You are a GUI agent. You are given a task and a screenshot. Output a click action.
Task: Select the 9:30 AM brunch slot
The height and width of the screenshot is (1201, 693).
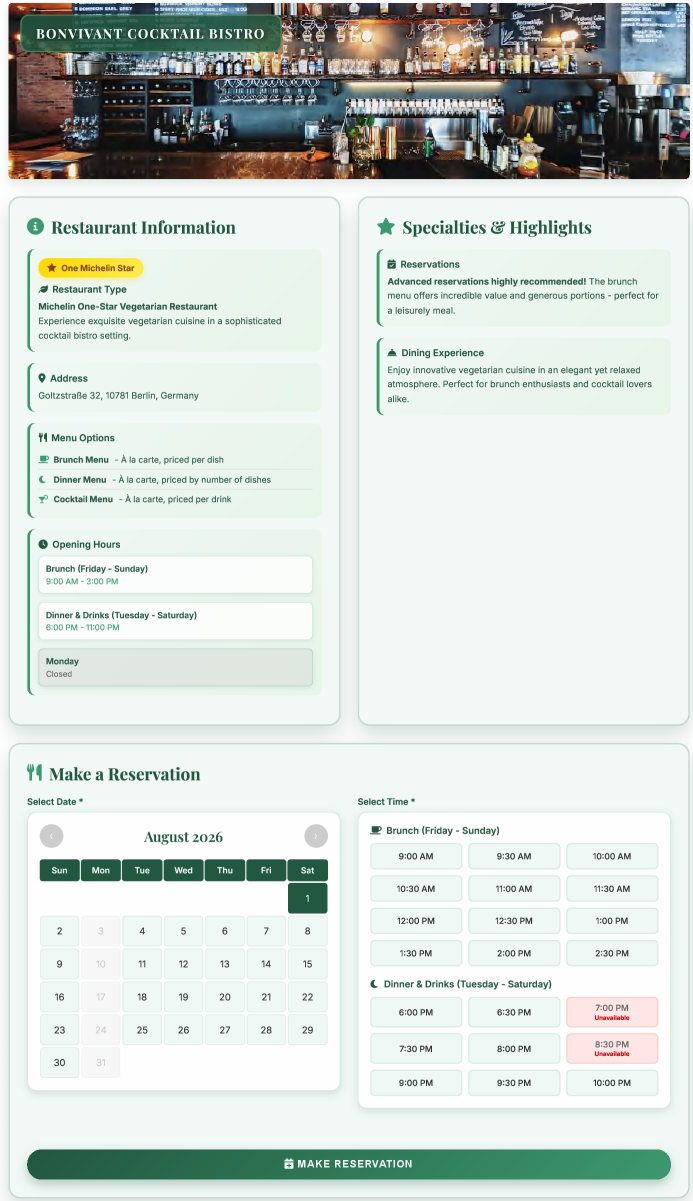click(514, 856)
